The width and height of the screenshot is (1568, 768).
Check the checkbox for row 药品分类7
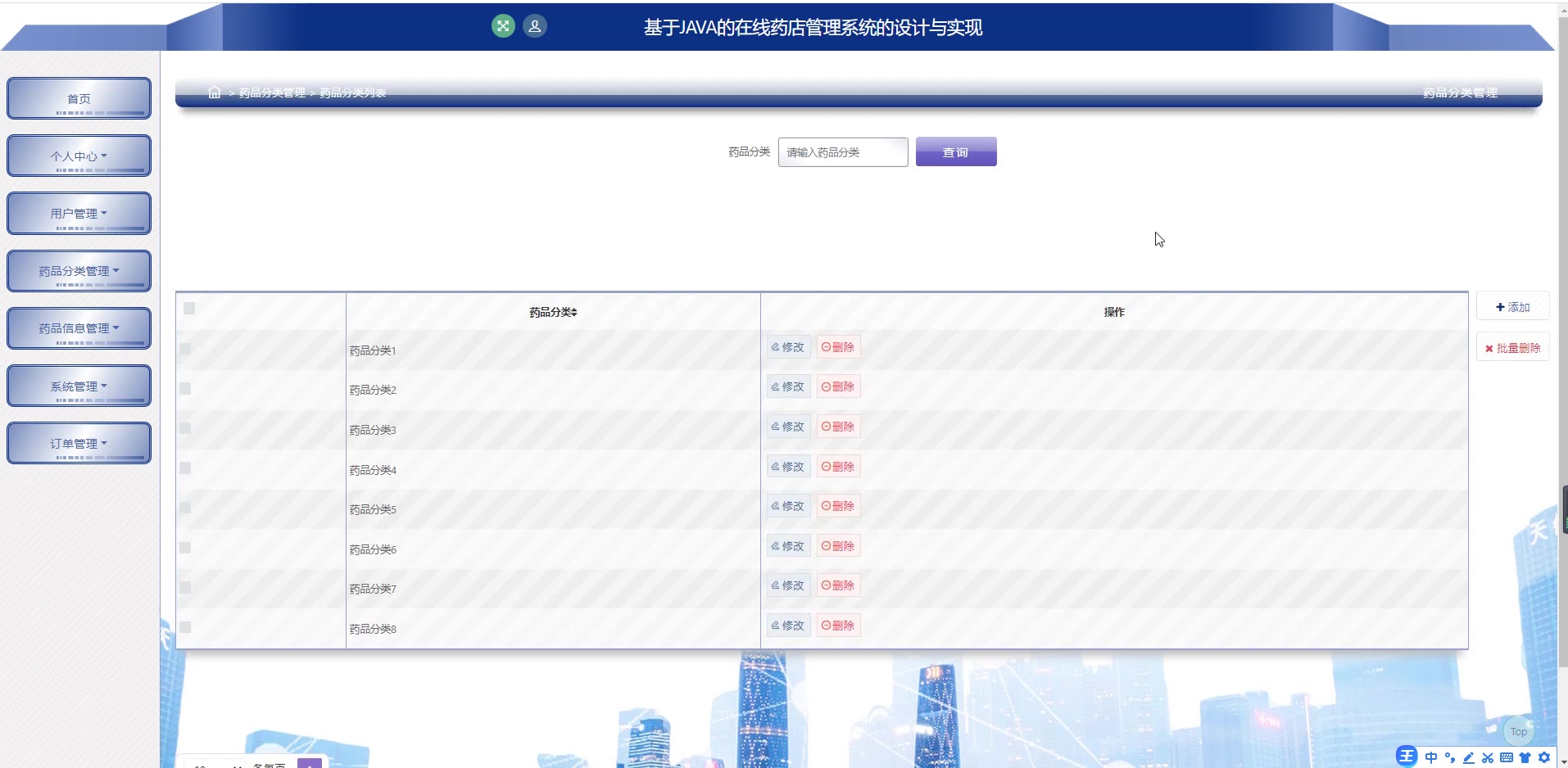(185, 587)
